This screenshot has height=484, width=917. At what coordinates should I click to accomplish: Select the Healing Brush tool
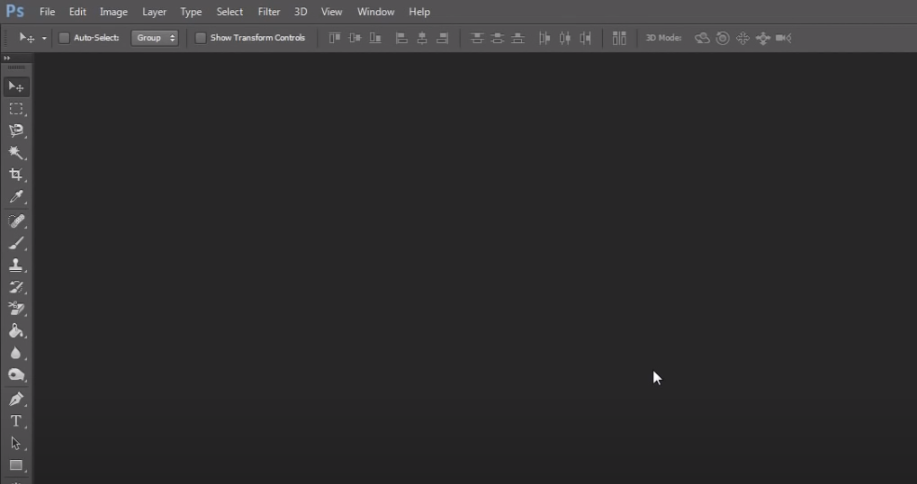[16, 221]
